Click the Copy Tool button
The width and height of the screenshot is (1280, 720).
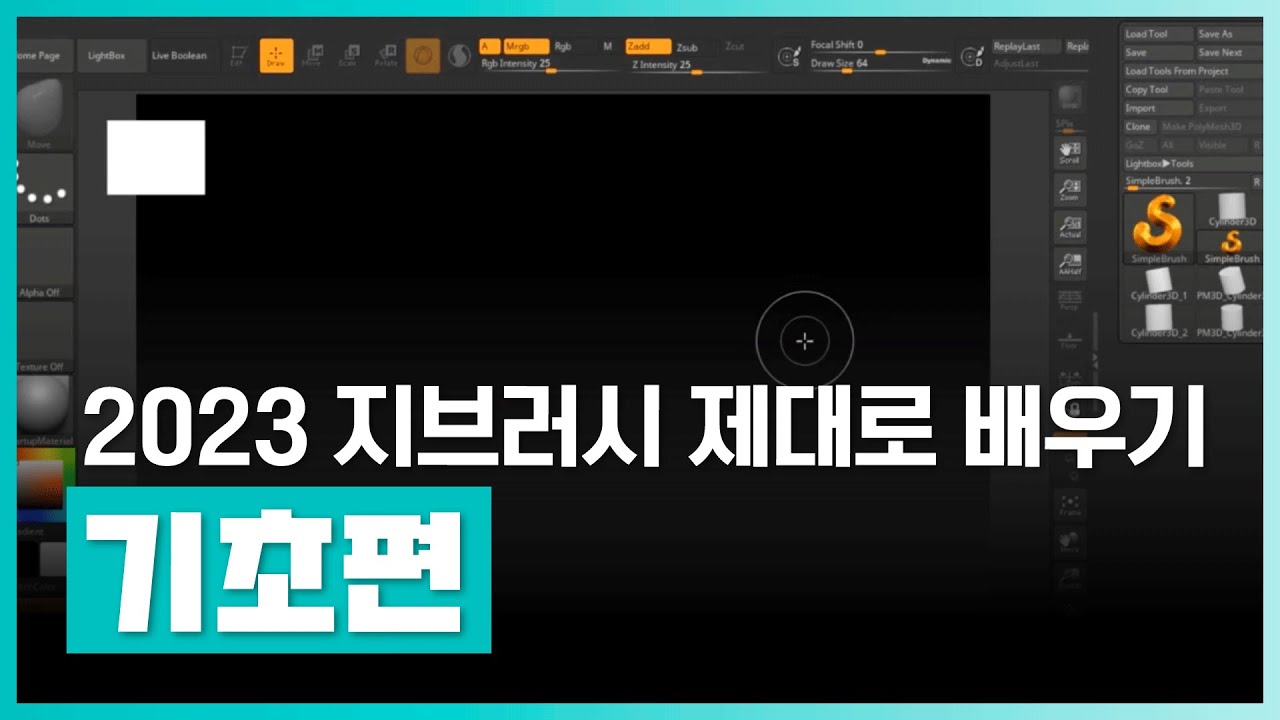tap(1158, 90)
